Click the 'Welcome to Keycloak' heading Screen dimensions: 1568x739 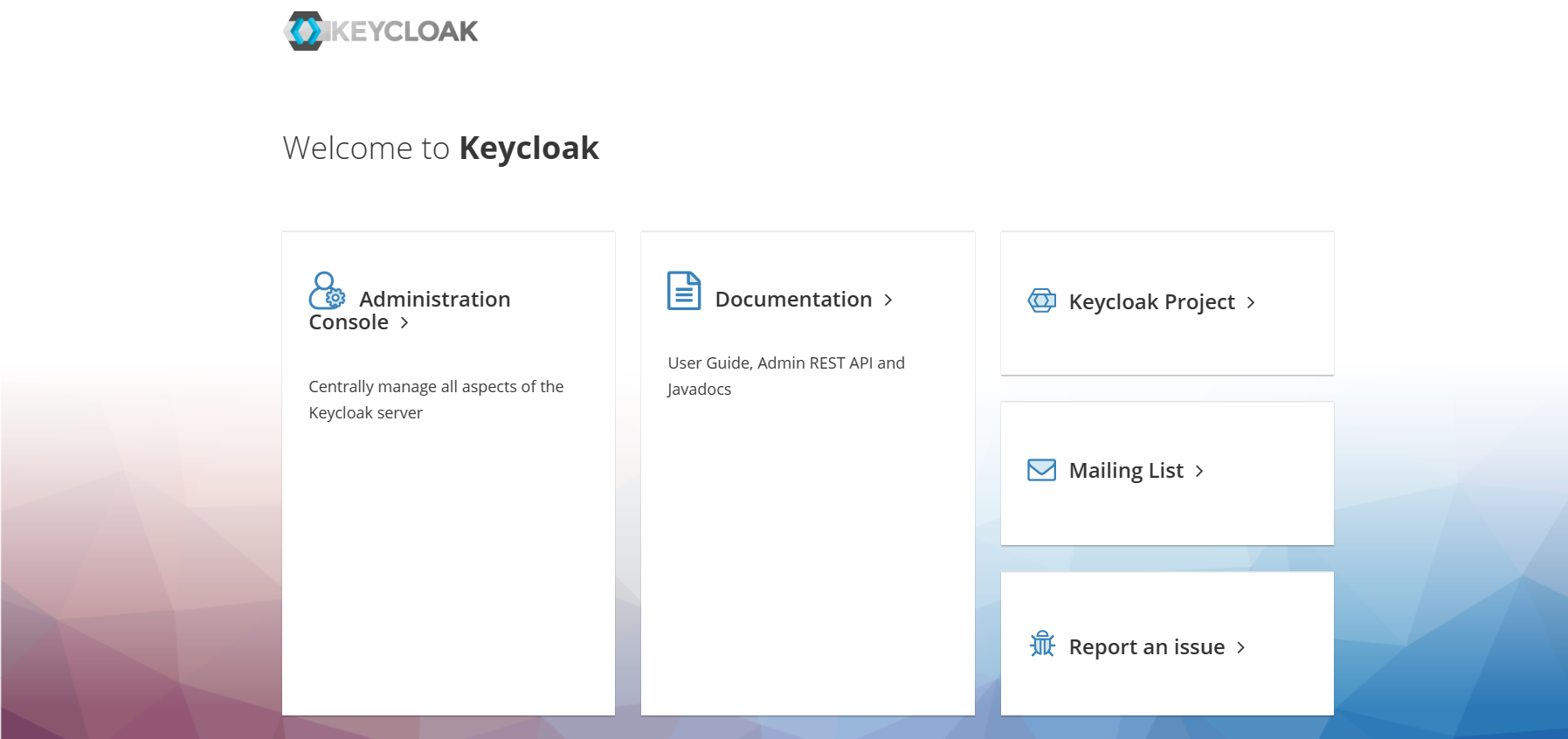click(x=441, y=148)
